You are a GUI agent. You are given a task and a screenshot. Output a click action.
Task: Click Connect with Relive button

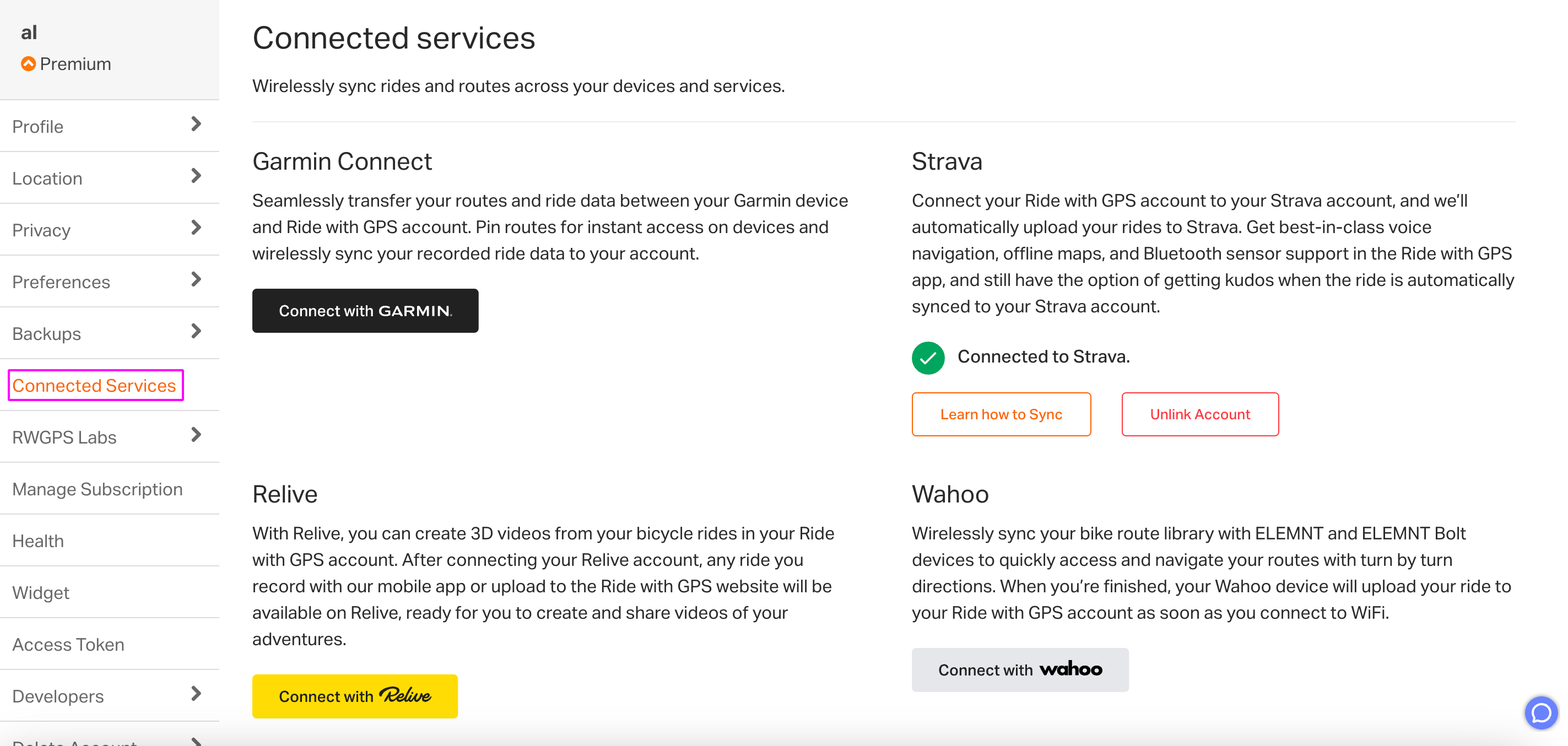point(355,696)
